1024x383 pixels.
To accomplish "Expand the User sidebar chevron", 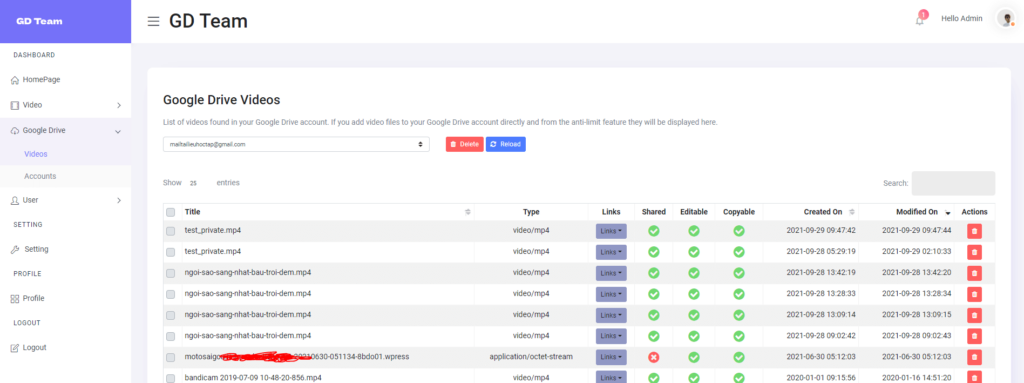I will tap(119, 200).
